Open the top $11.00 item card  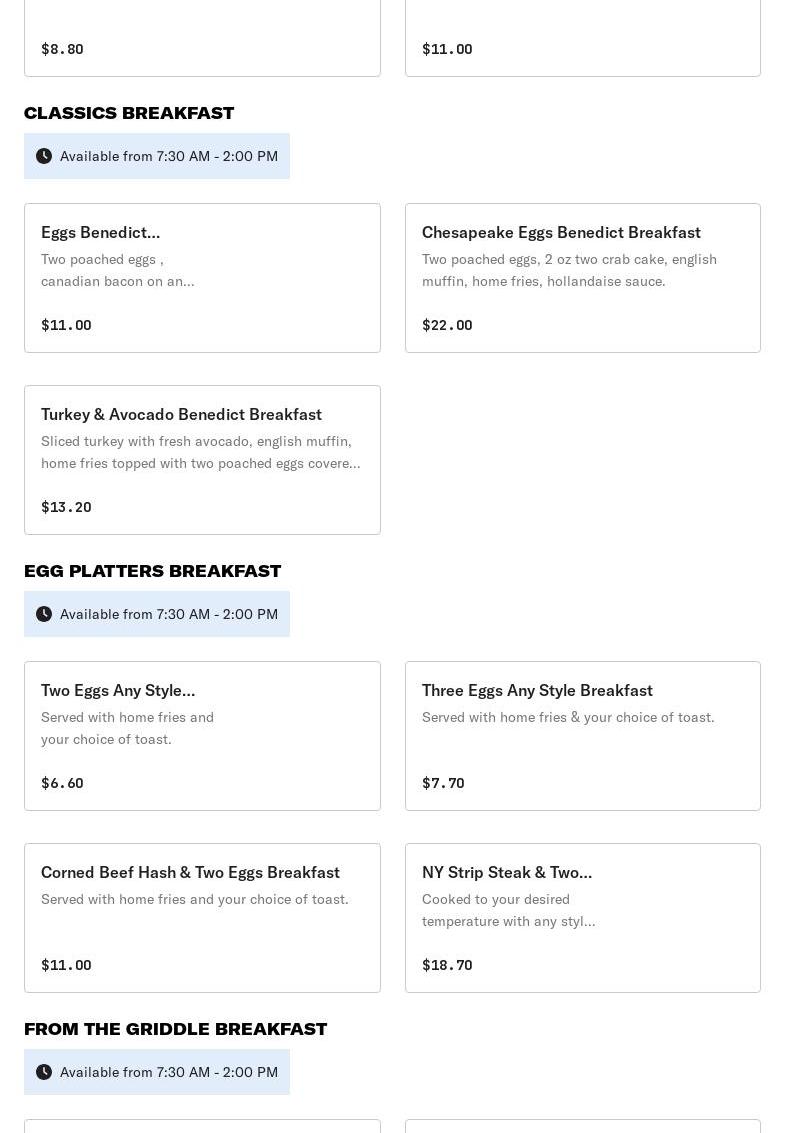[x=582, y=38]
